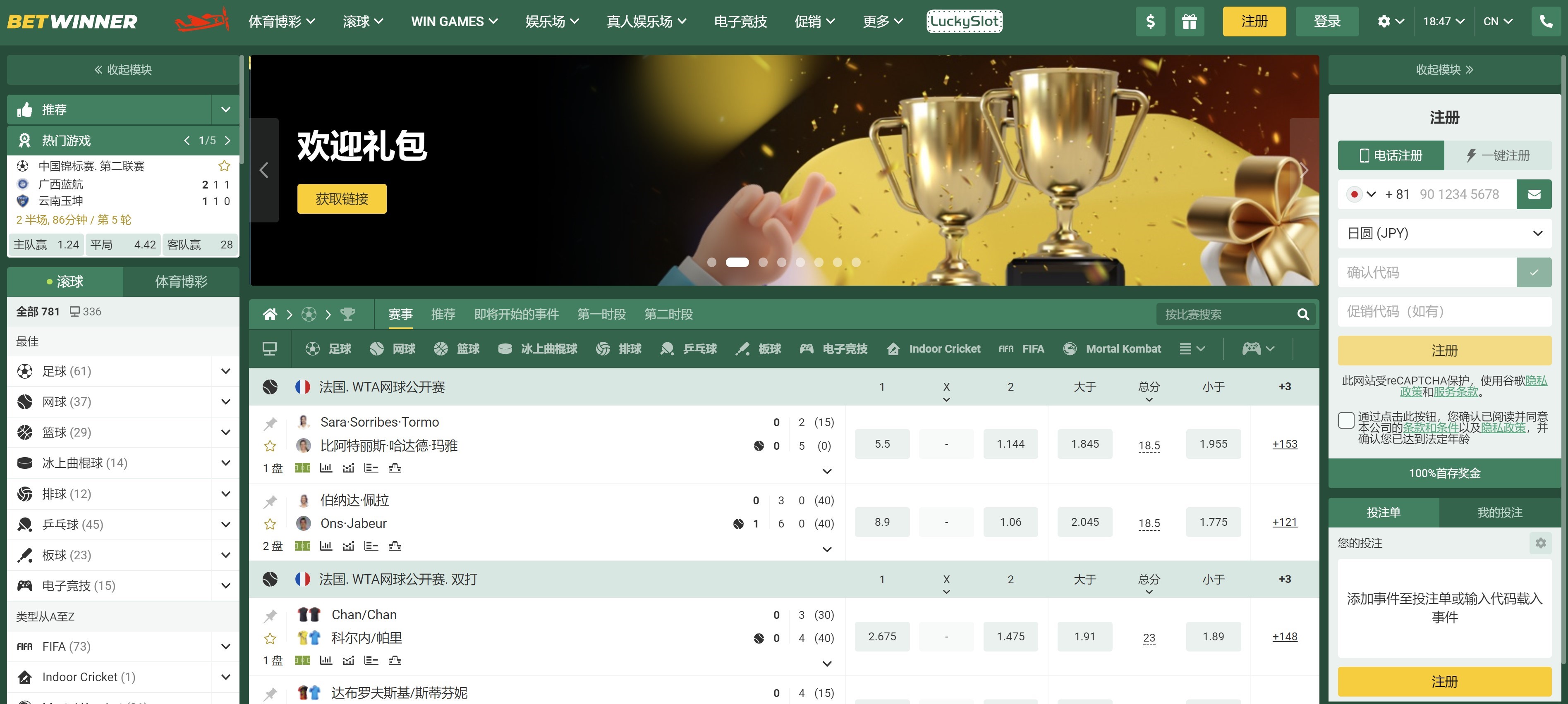
Task: Open the 体育博彩 header menu
Action: pyautogui.click(x=282, y=22)
